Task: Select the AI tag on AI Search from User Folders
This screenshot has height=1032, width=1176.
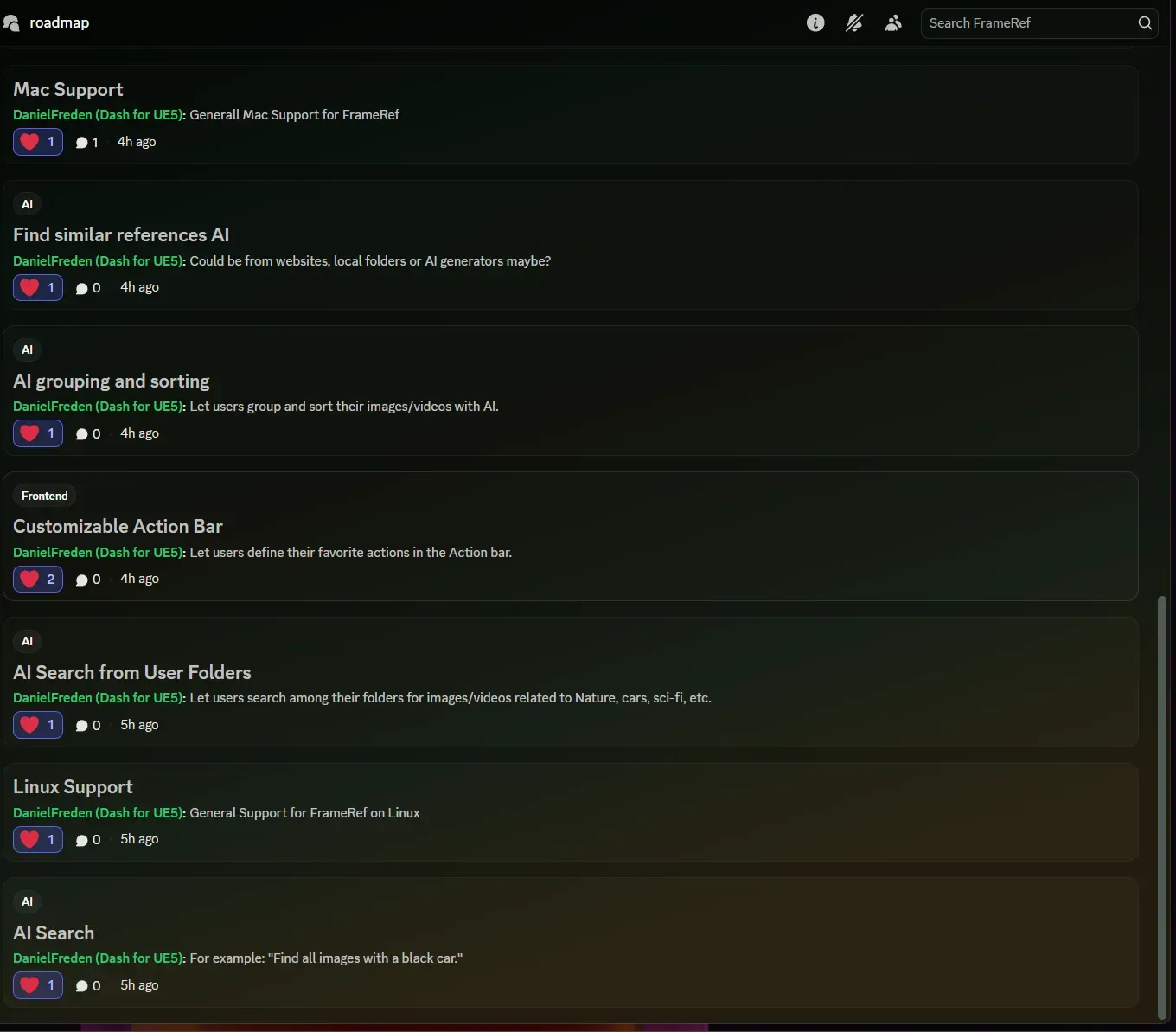Action: pyautogui.click(x=28, y=641)
